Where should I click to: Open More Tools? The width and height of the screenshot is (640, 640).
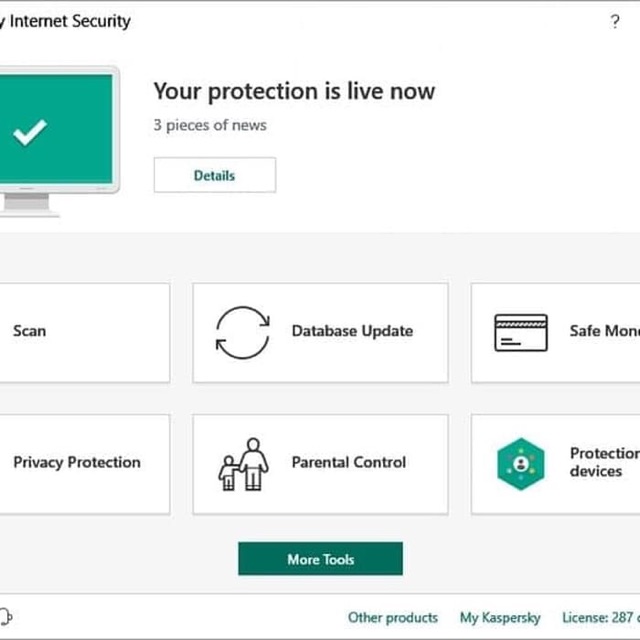[320, 559]
